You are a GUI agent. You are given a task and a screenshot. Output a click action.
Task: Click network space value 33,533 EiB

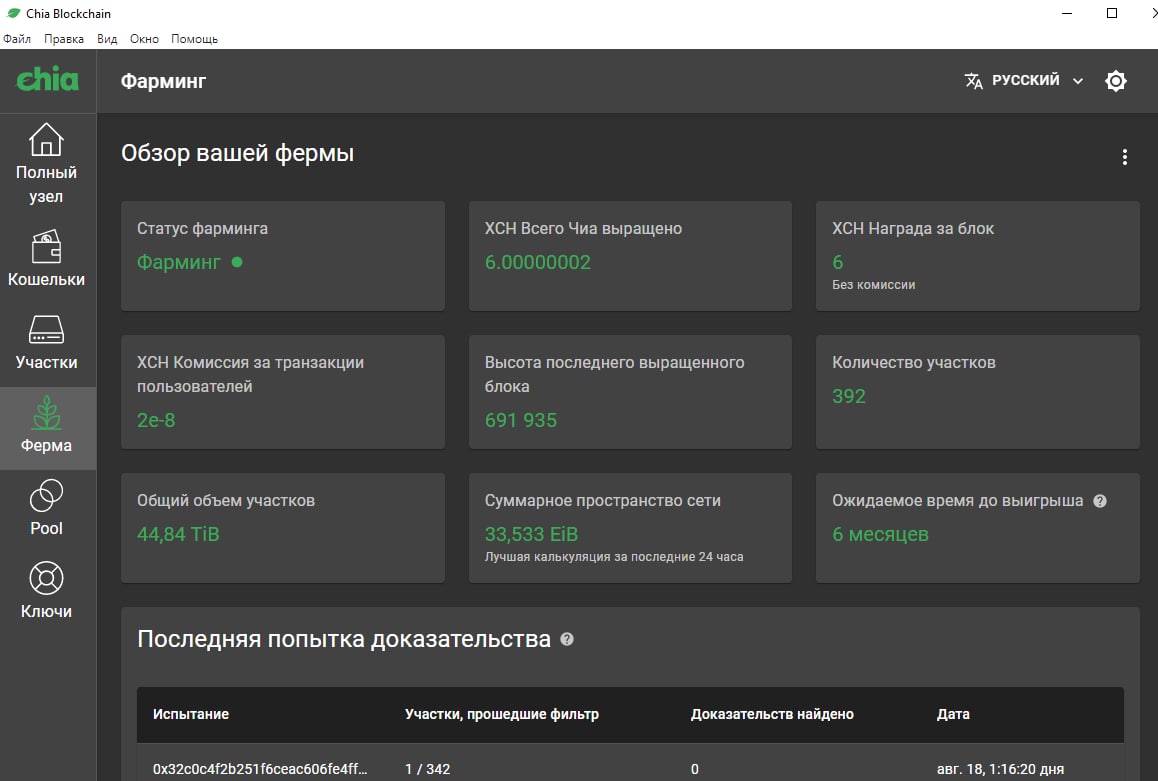click(531, 534)
